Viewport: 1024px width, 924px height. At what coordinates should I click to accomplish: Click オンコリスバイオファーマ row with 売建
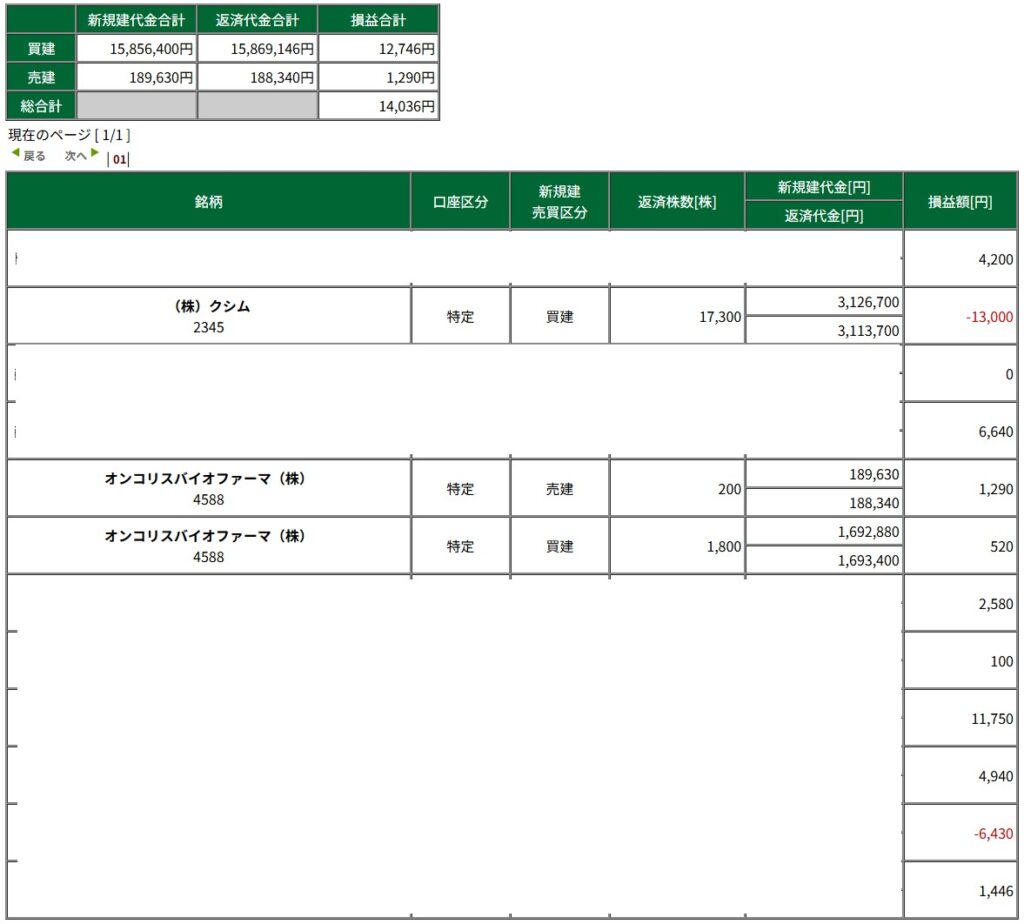click(209, 479)
